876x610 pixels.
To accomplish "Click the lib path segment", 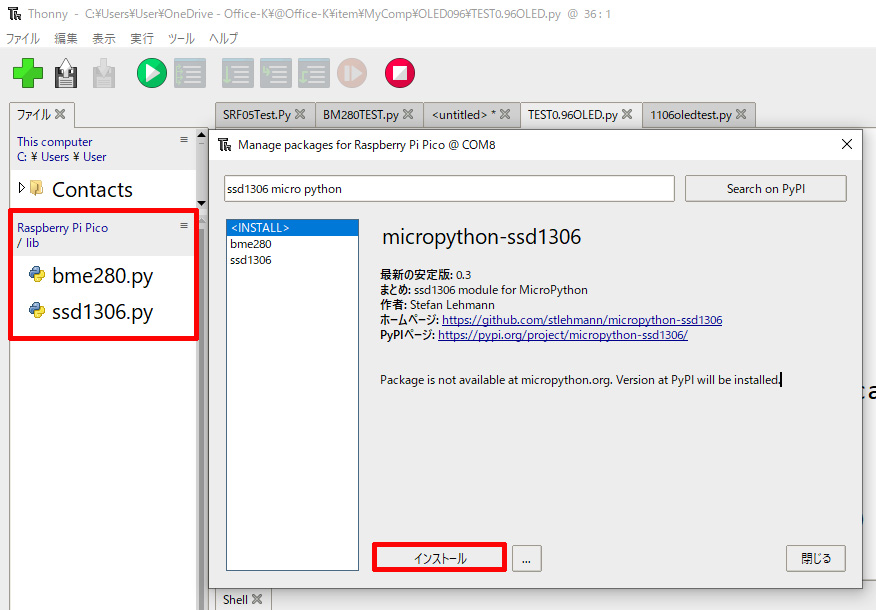I will point(32,243).
